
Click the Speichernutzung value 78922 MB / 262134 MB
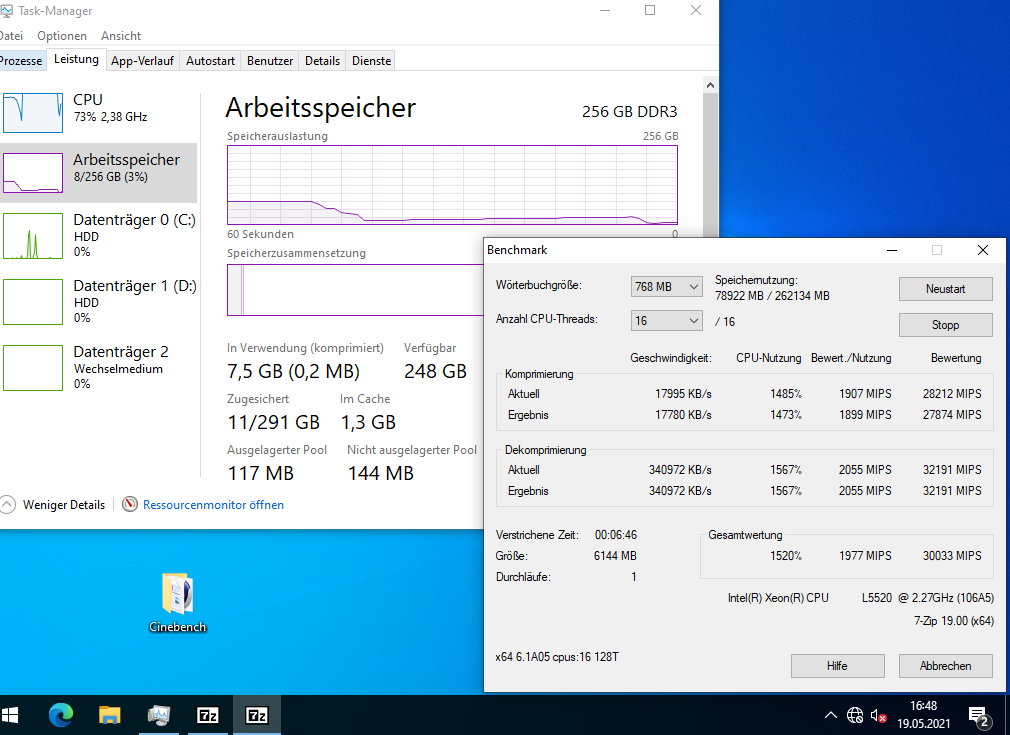pyautogui.click(x=772, y=296)
